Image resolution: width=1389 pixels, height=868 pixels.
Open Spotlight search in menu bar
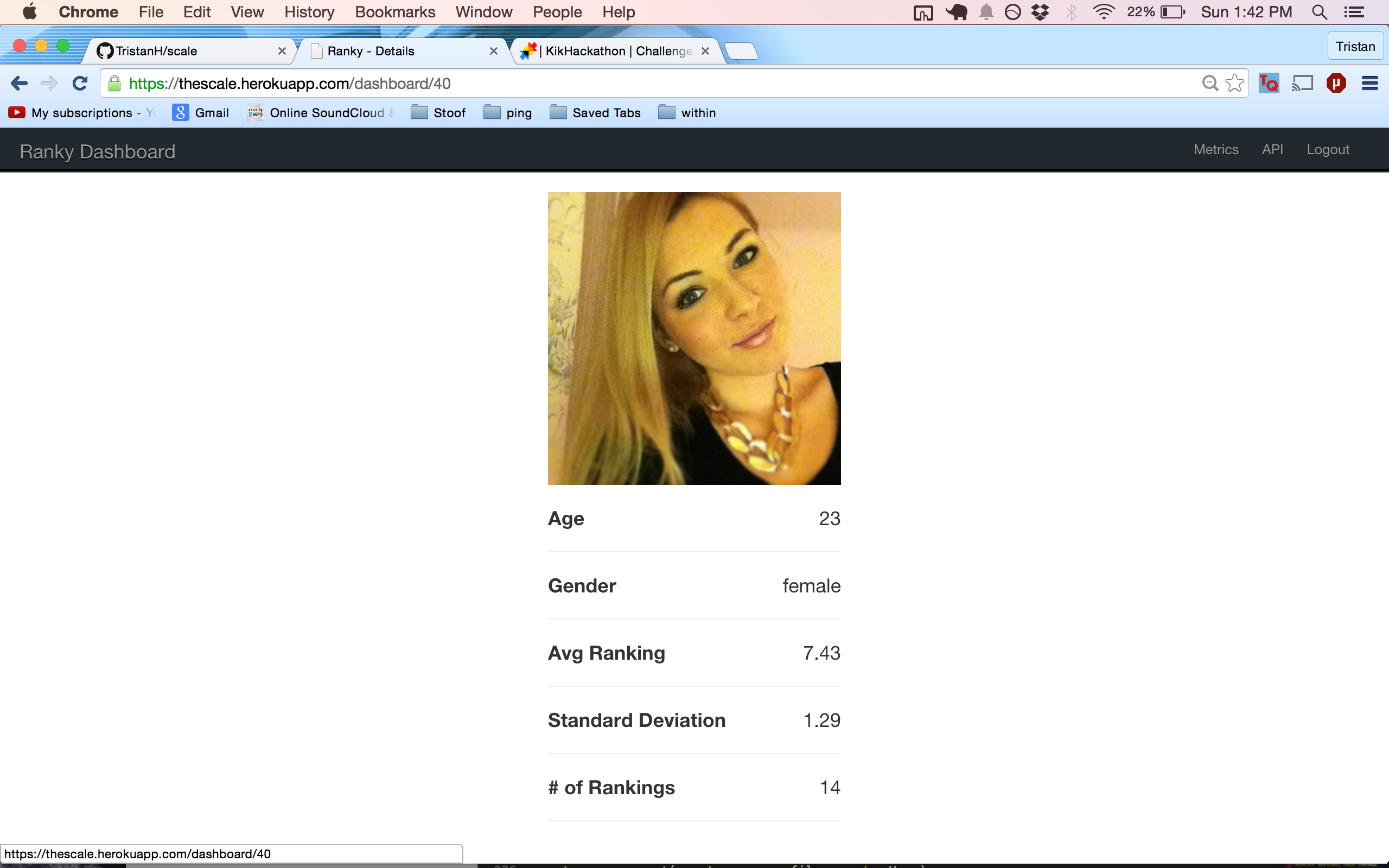click(x=1319, y=12)
